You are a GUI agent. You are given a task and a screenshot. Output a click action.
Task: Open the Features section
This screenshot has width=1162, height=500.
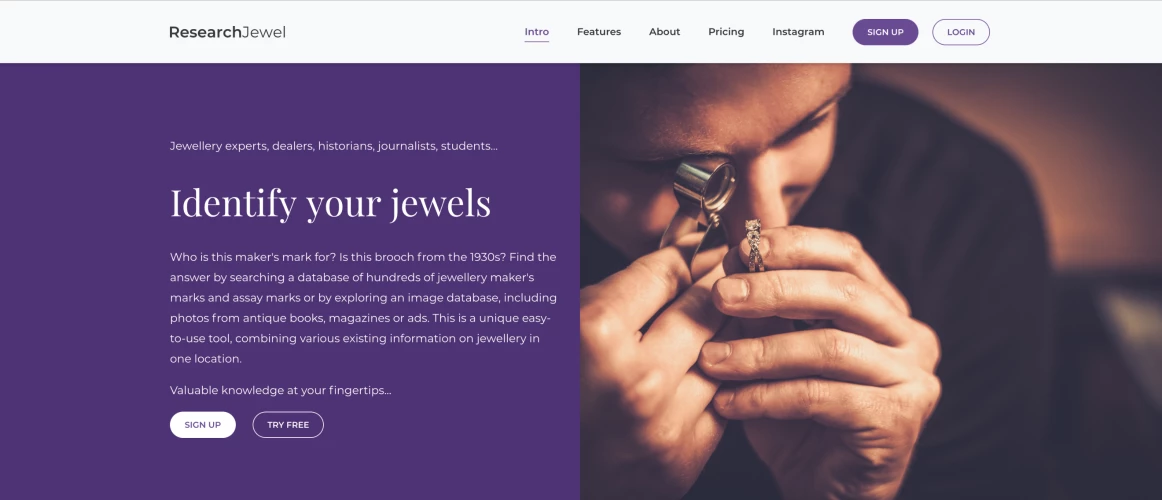pos(599,32)
